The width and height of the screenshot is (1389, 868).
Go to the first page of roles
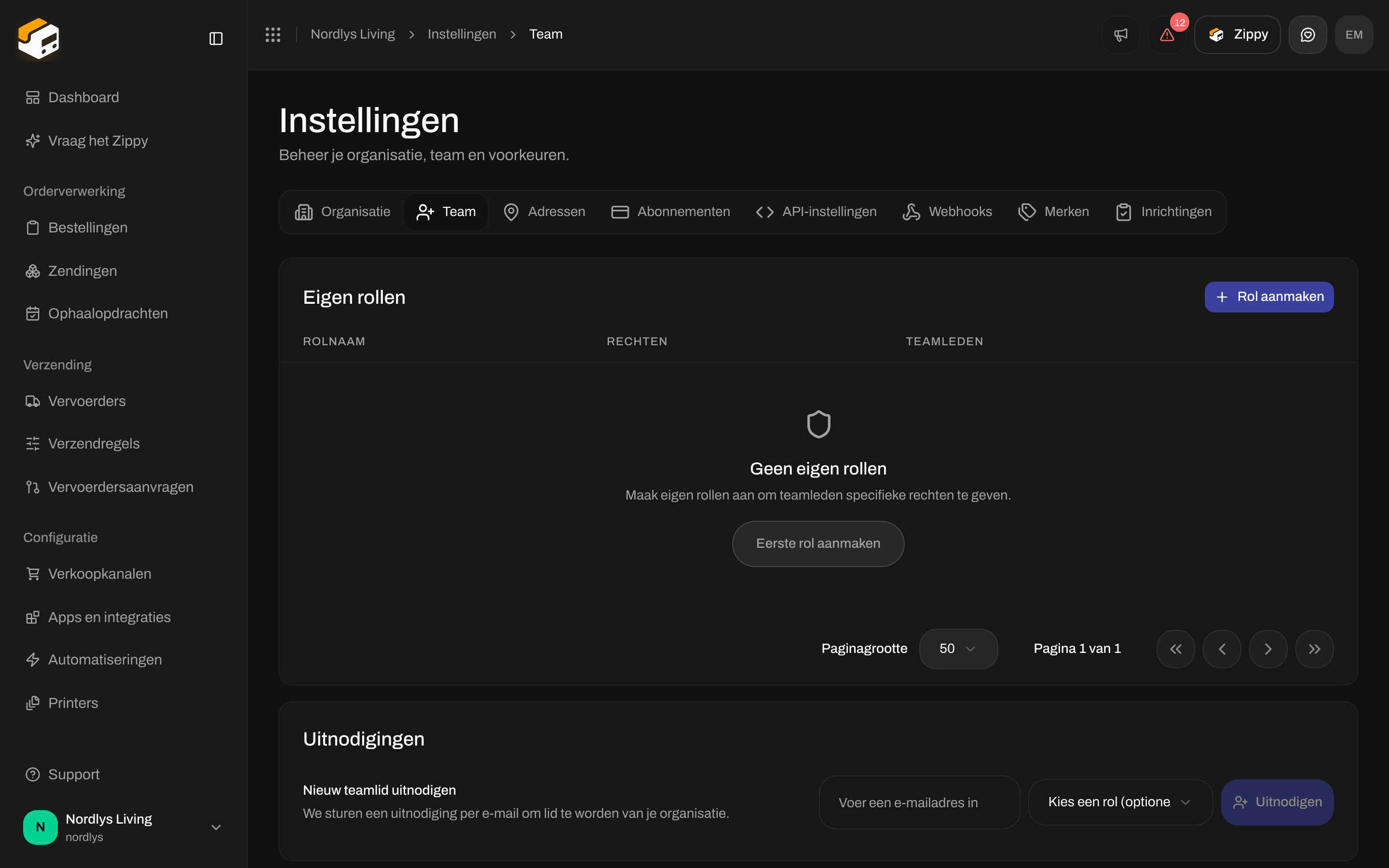click(x=1175, y=649)
